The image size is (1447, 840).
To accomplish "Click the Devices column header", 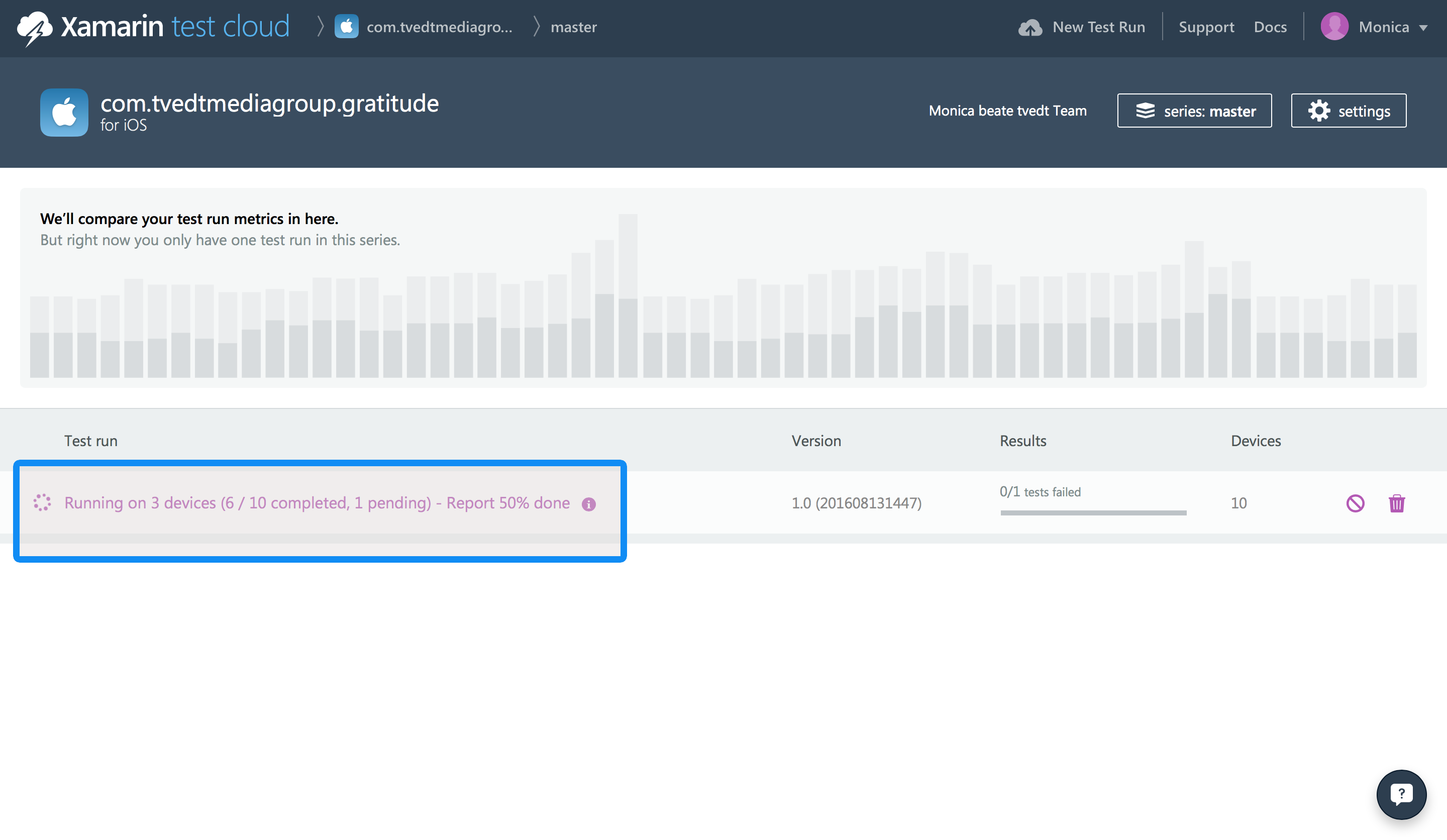I will [x=1256, y=441].
